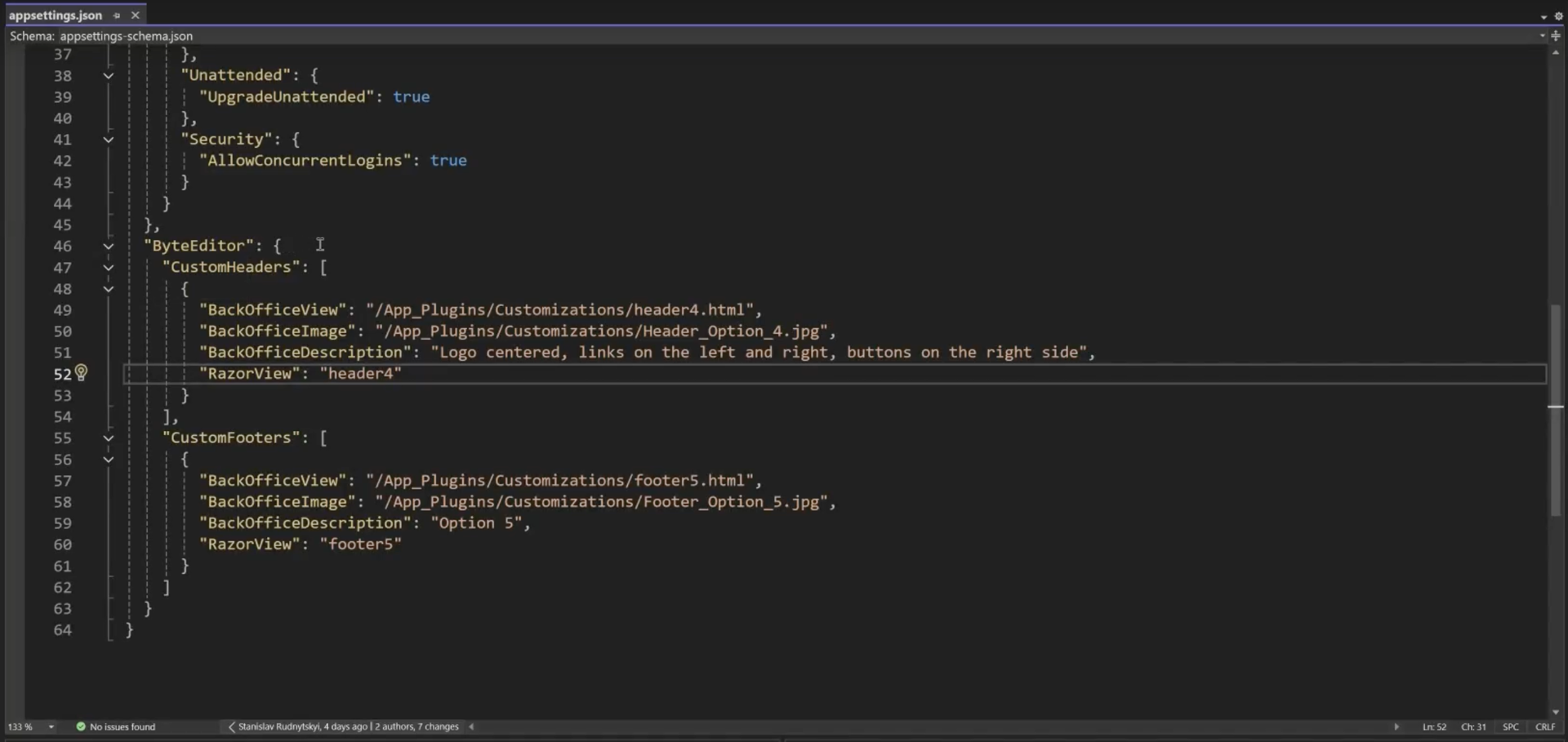
Task: Toggle the CRLF line ending indicator
Action: point(1545,726)
